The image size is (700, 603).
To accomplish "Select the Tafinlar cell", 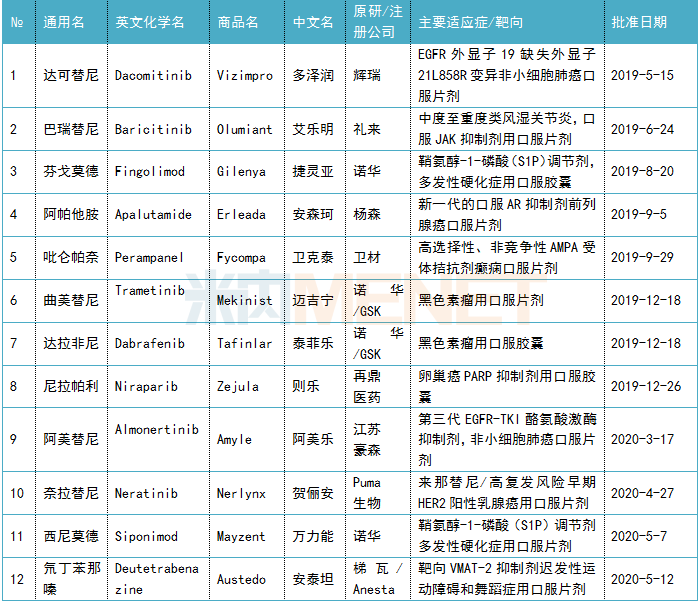I will pos(245,343).
